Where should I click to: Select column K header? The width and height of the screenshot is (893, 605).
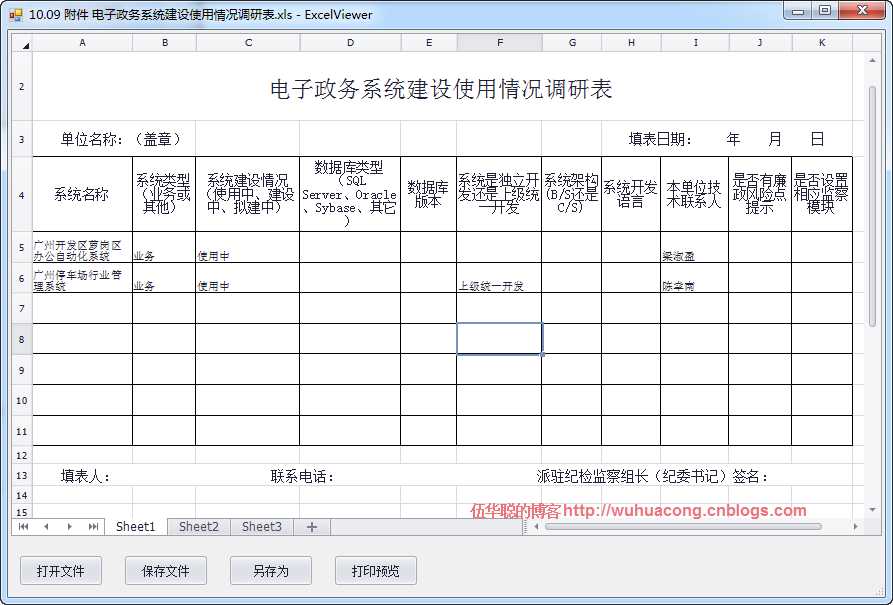pos(822,43)
